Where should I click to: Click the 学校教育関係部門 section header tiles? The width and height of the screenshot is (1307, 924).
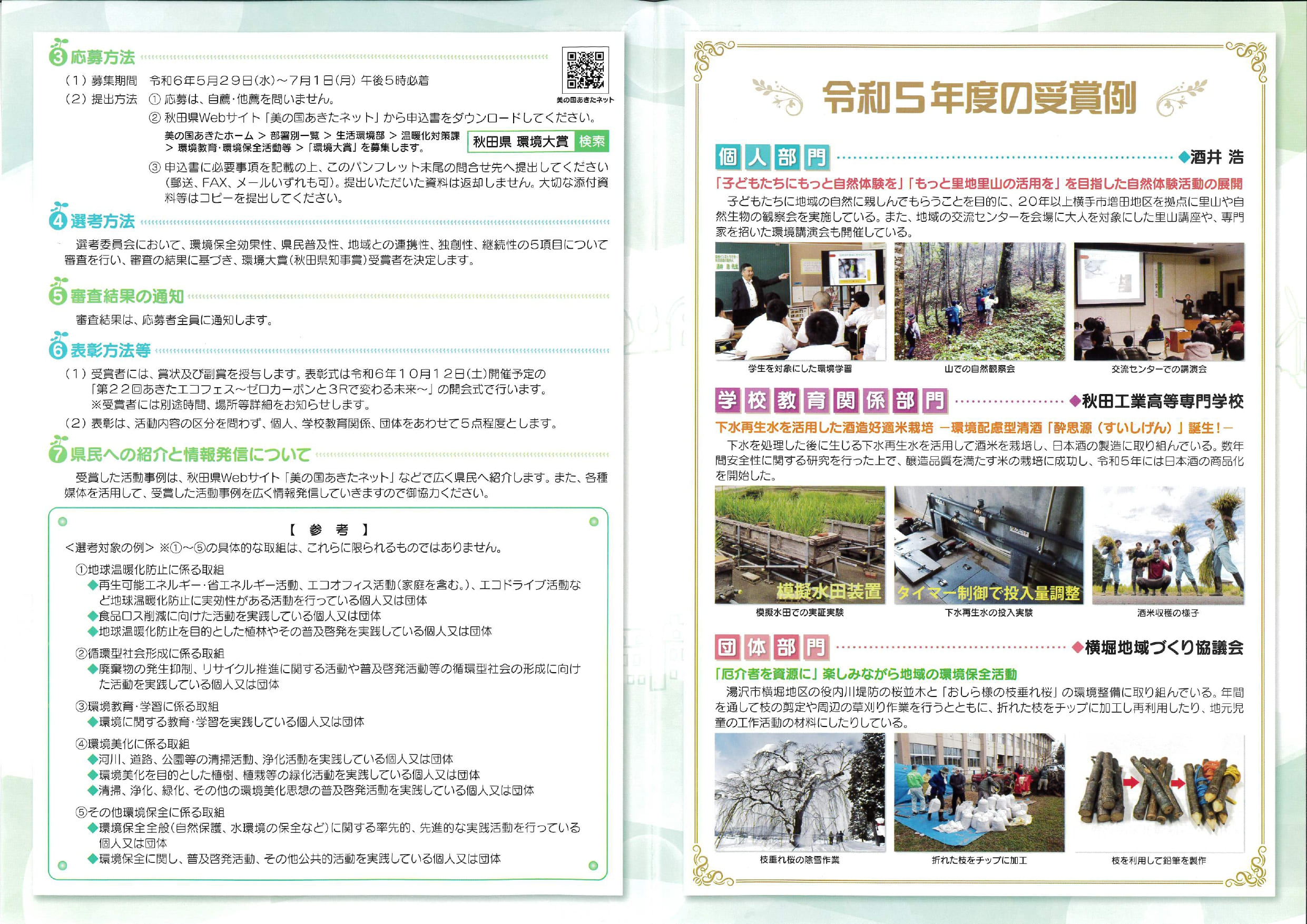831,401
